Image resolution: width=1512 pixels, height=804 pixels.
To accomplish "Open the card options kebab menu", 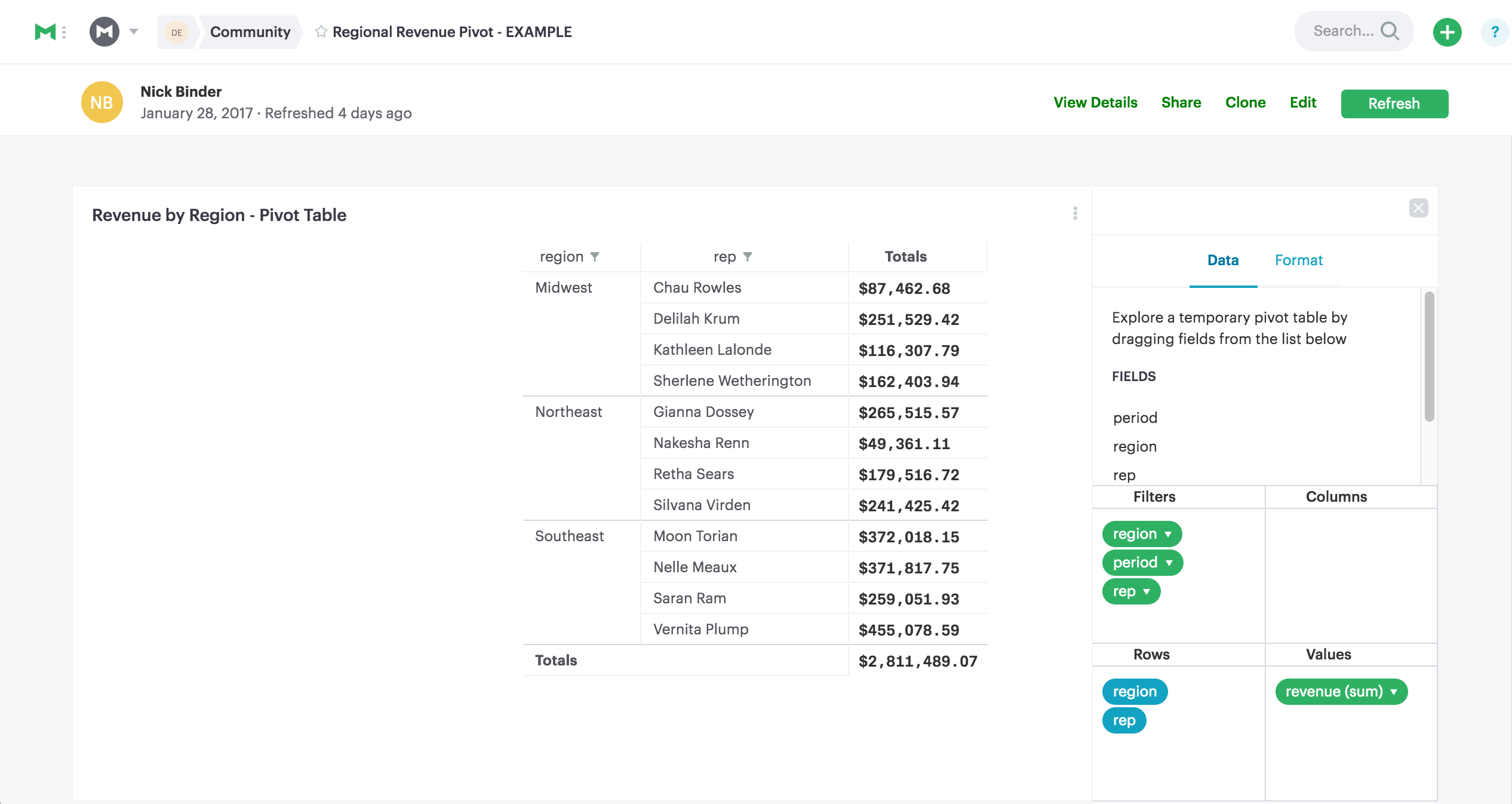I will pos(1075,214).
